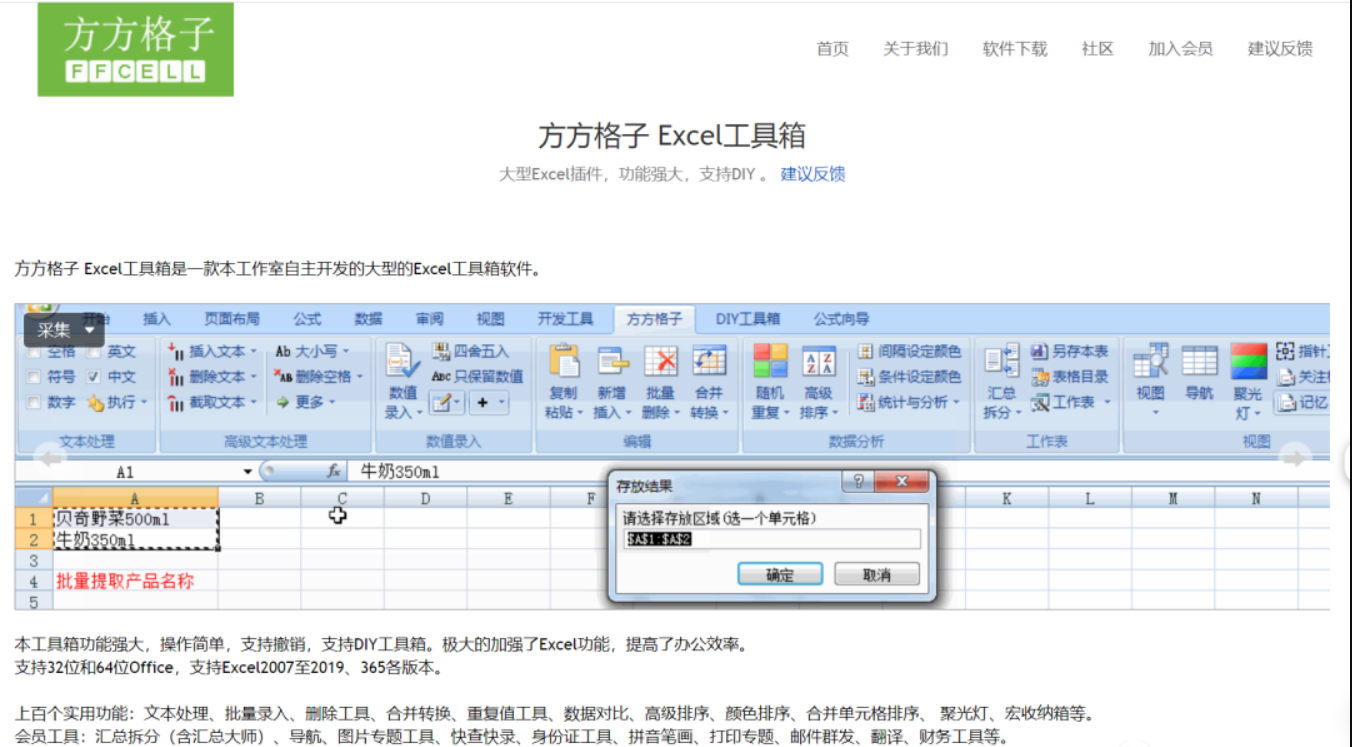Toggle the 空格 checkbox

coord(34,352)
